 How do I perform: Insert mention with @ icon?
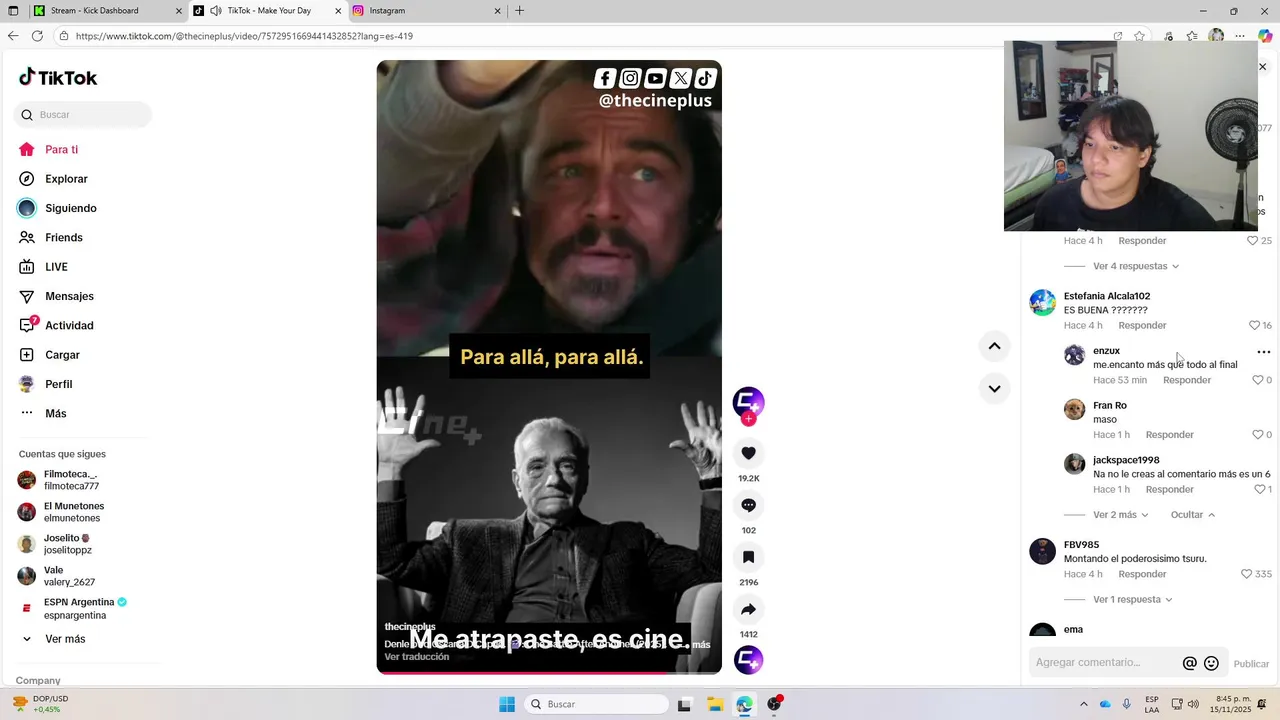click(x=1190, y=663)
